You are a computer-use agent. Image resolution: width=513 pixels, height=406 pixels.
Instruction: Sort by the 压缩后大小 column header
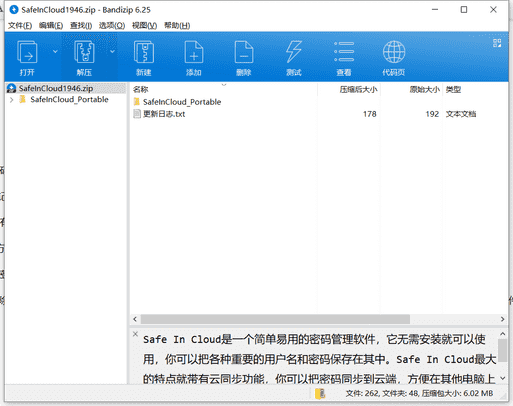tap(358, 89)
